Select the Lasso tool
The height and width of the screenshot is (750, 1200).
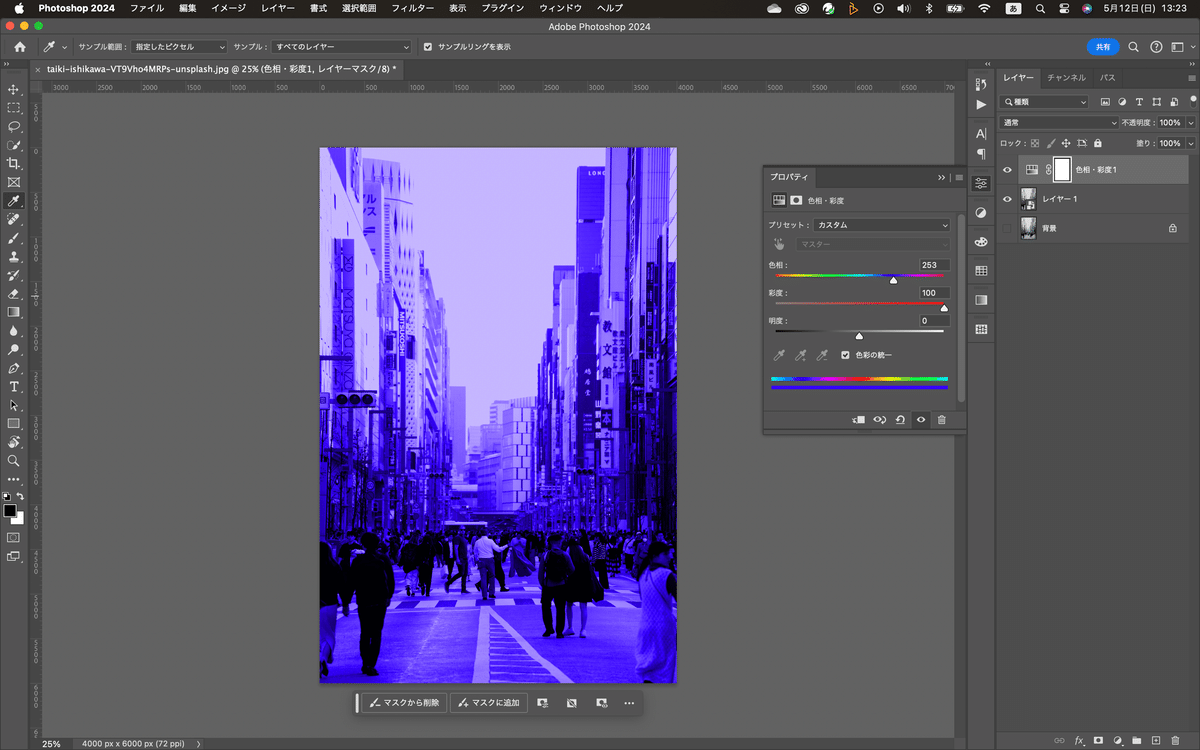(x=14, y=127)
